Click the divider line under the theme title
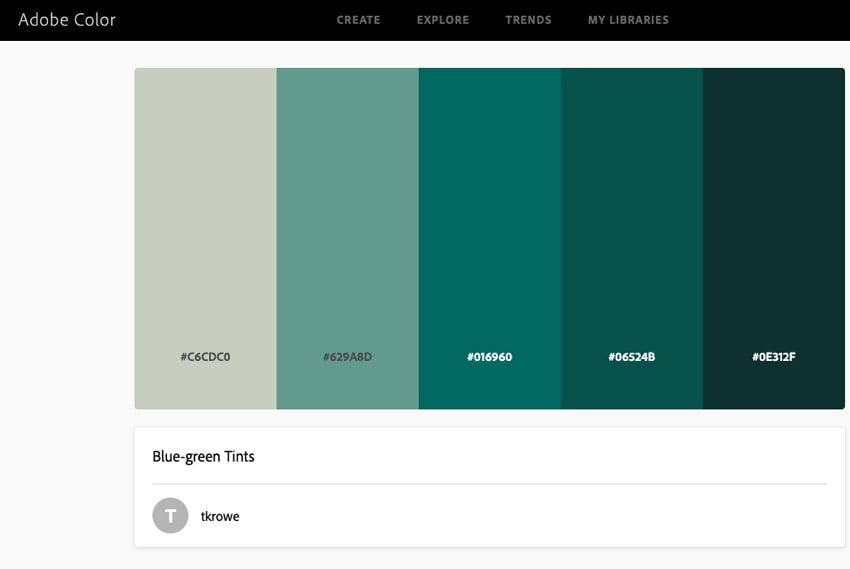This screenshot has width=850, height=569. coord(489,484)
